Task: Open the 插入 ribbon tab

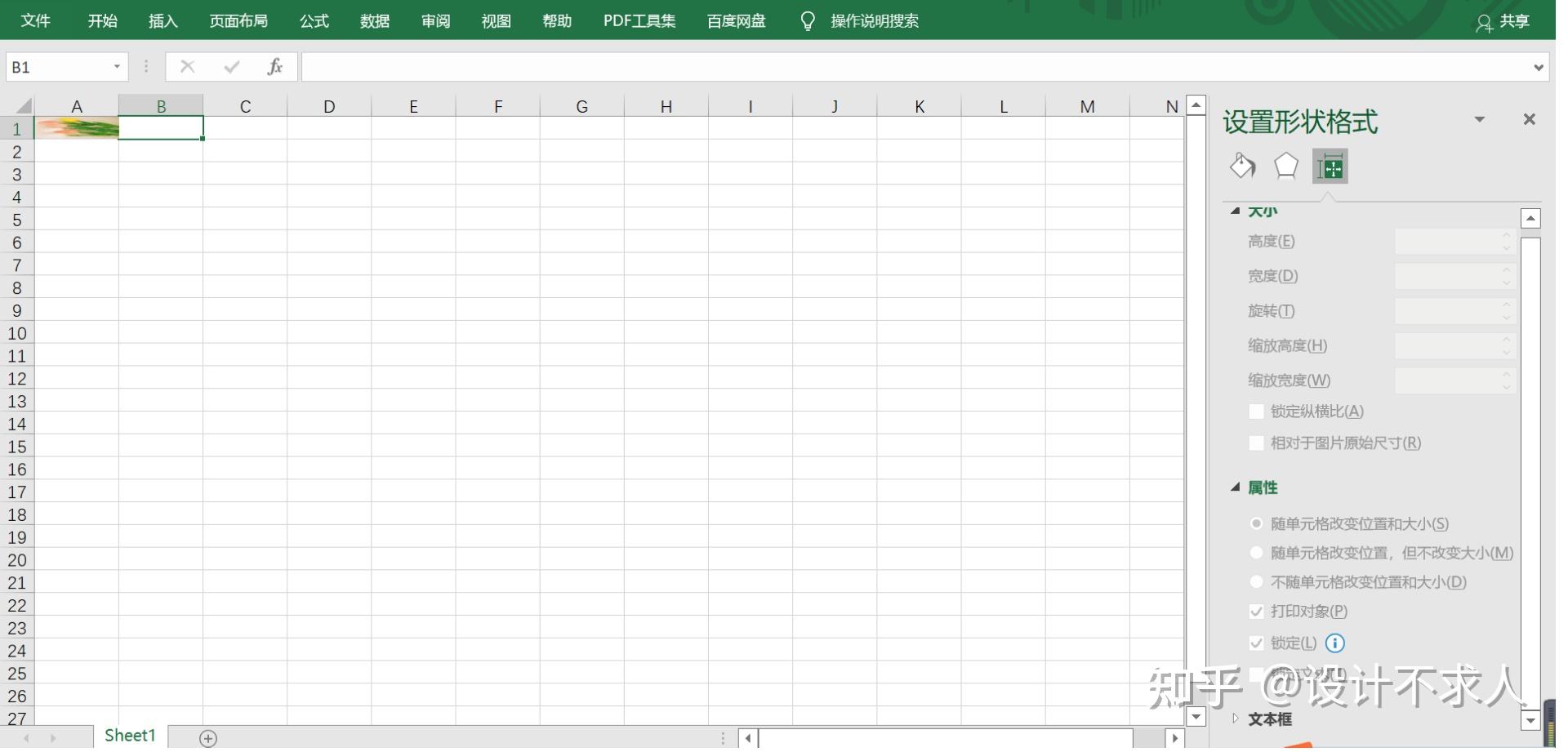Action: point(163,21)
